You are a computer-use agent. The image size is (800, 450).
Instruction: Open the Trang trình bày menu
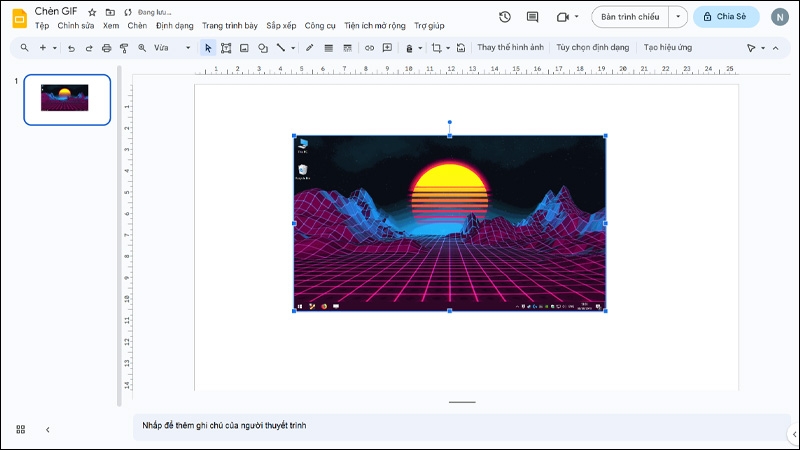(x=230, y=26)
